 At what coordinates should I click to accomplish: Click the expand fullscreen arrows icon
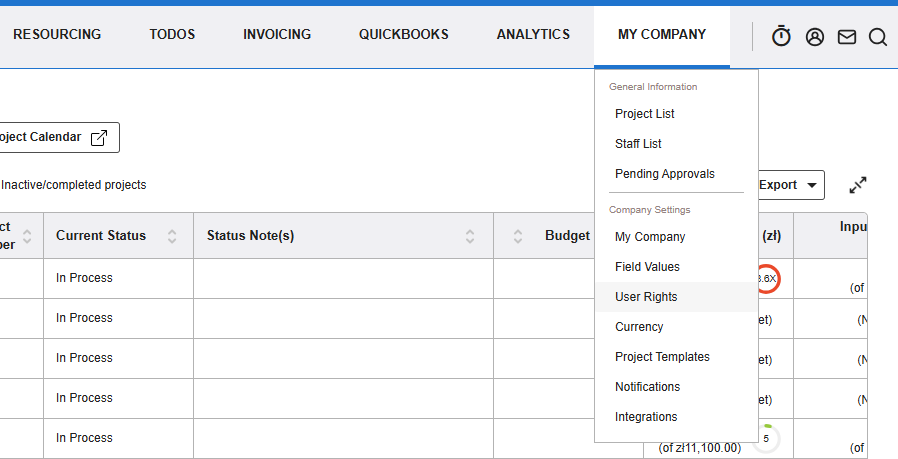(857, 185)
